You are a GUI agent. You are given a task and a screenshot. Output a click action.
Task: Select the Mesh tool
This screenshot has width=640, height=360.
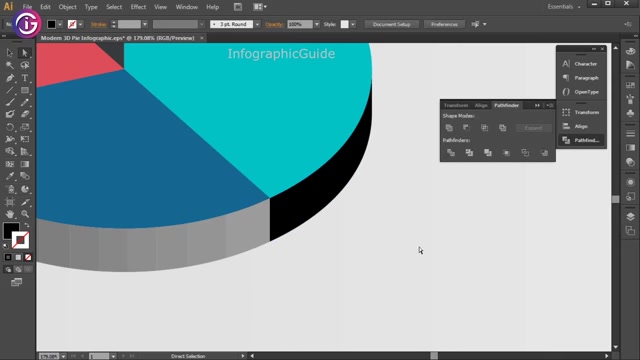9,164
